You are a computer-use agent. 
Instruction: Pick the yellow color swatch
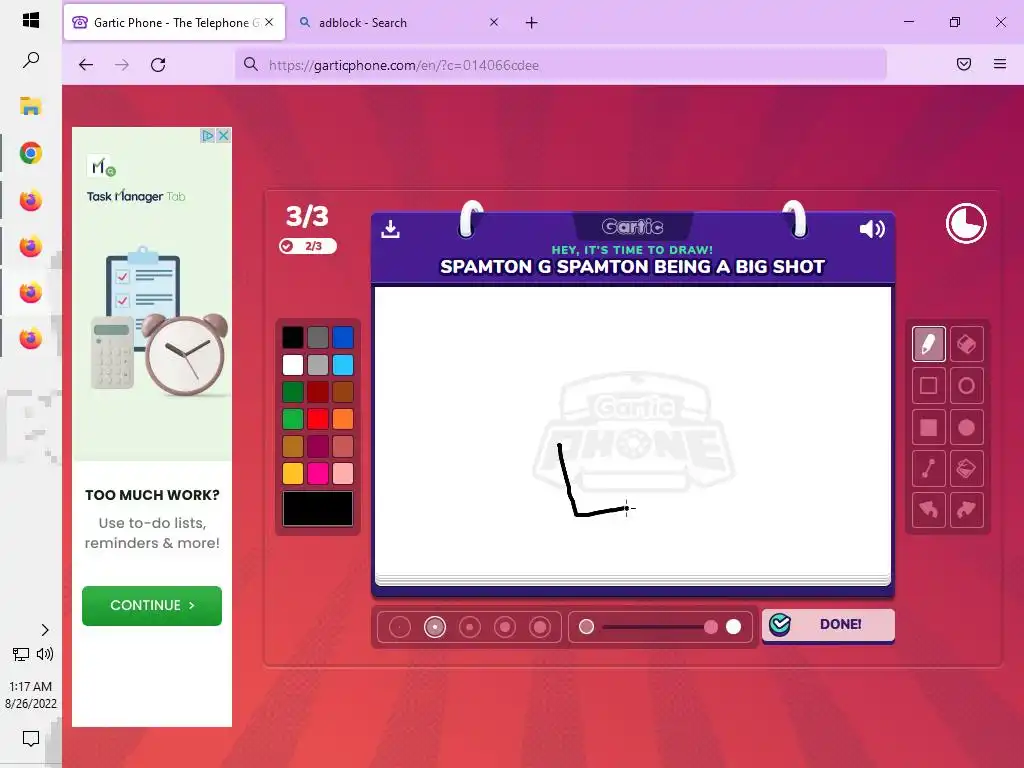(293, 473)
